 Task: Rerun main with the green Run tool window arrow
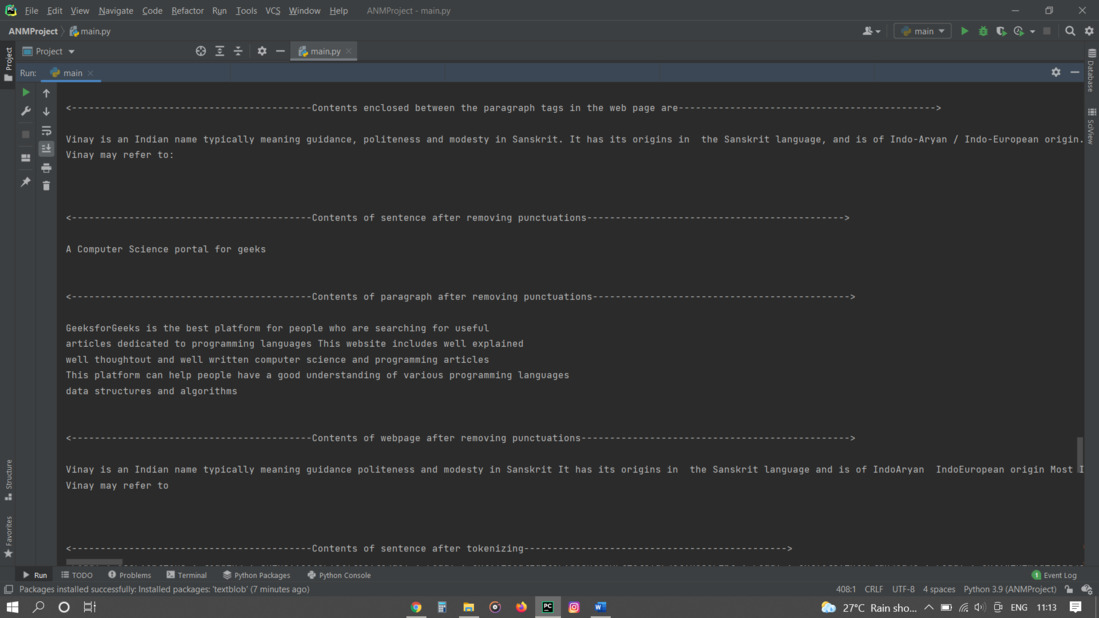26,92
